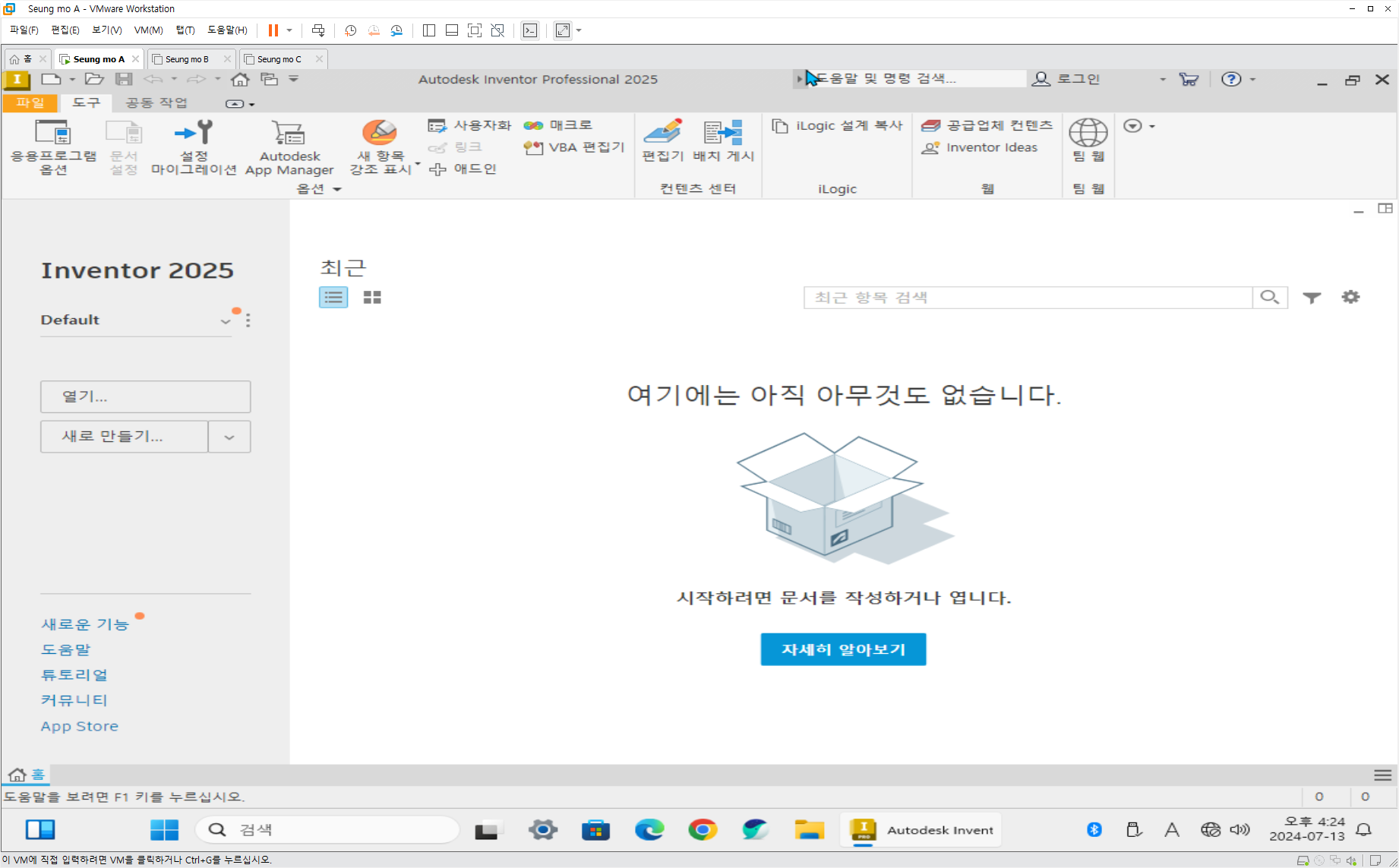Viewport: 1399px width, 868px height.
Task: Open the filter funnel for recent items
Action: coord(1312,298)
